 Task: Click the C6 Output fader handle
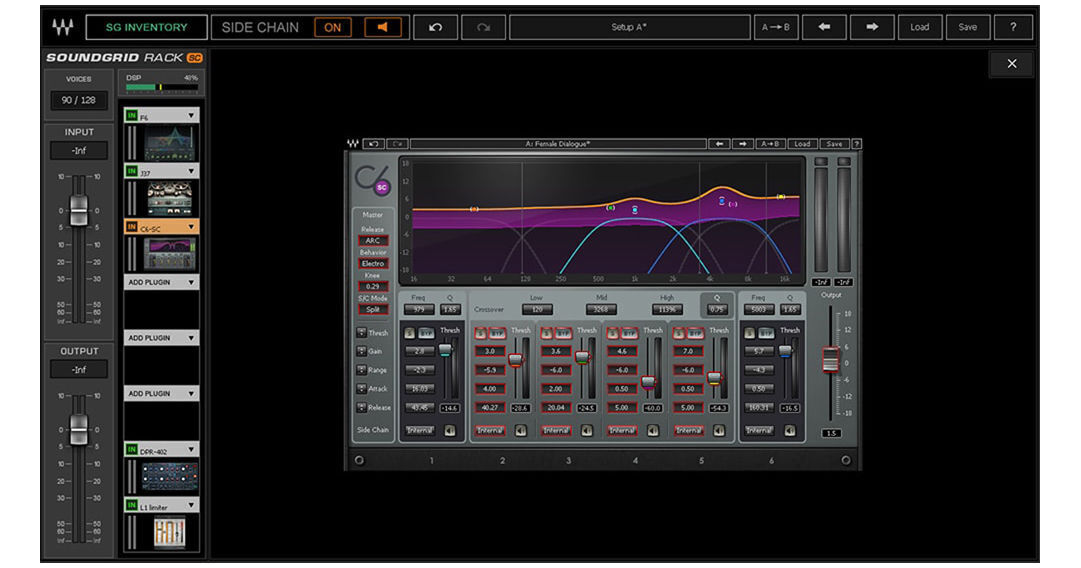coord(831,360)
